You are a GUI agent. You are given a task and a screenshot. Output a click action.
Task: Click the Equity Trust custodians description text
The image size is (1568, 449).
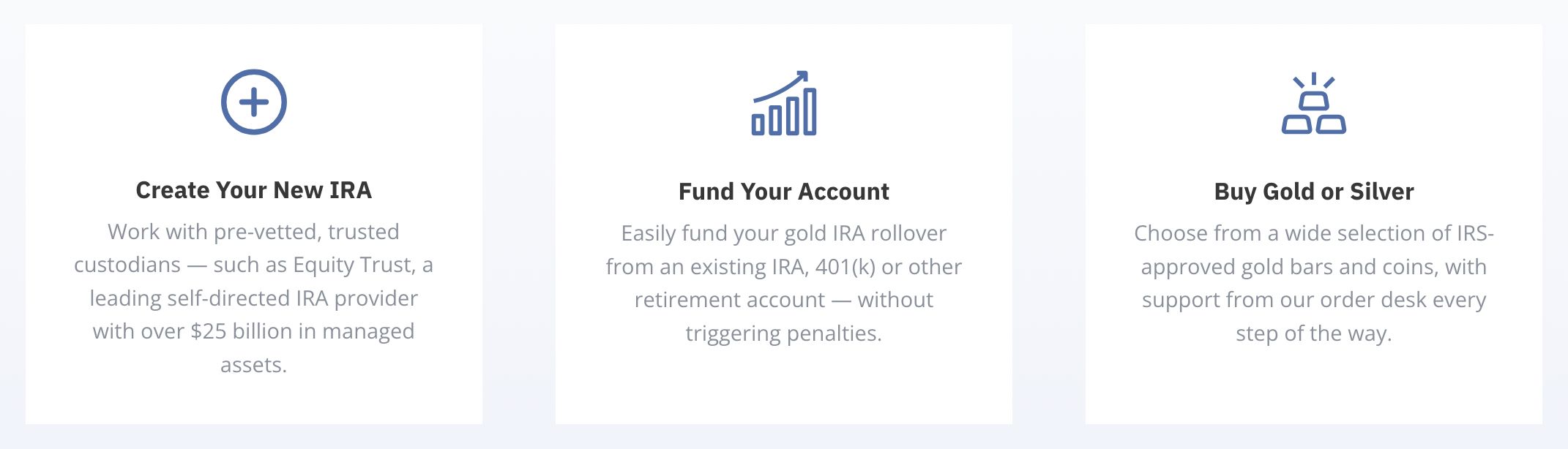pyautogui.click(x=254, y=298)
